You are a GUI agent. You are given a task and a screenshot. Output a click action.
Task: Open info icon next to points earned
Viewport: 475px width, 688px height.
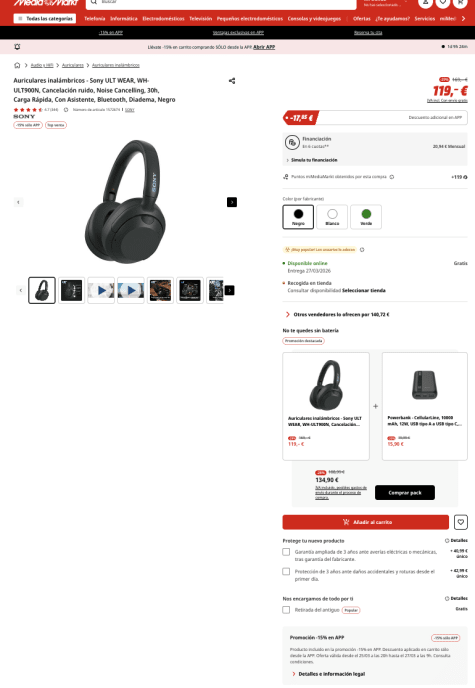pyautogui.click(x=392, y=177)
